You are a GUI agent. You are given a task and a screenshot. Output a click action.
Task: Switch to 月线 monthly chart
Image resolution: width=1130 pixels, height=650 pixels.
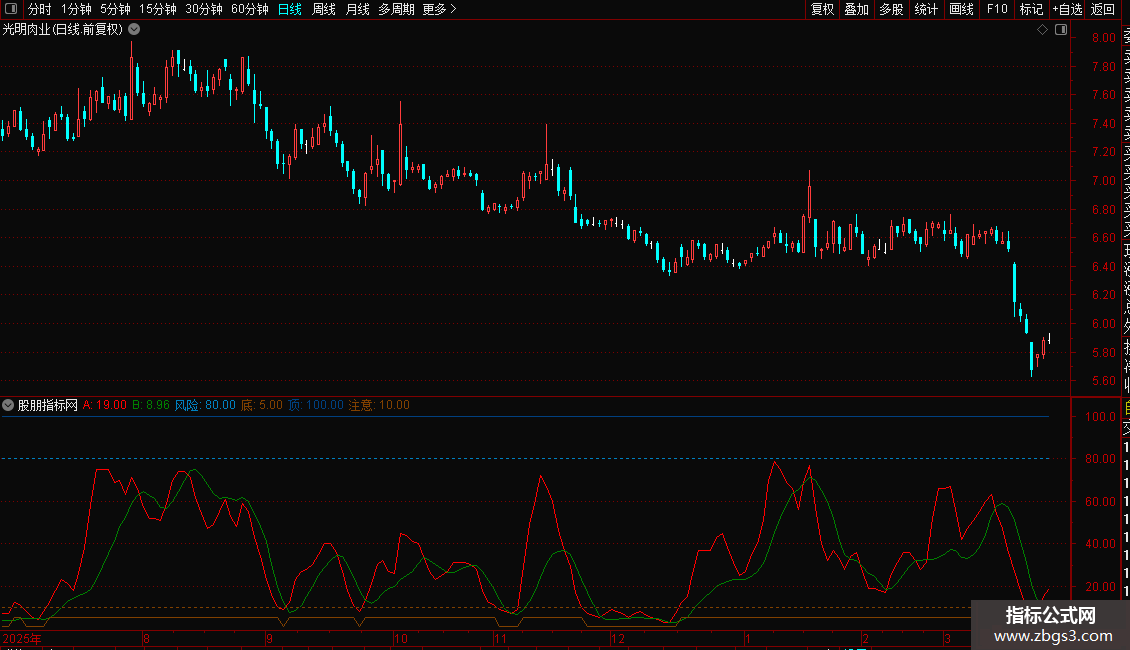click(x=357, y=9)
